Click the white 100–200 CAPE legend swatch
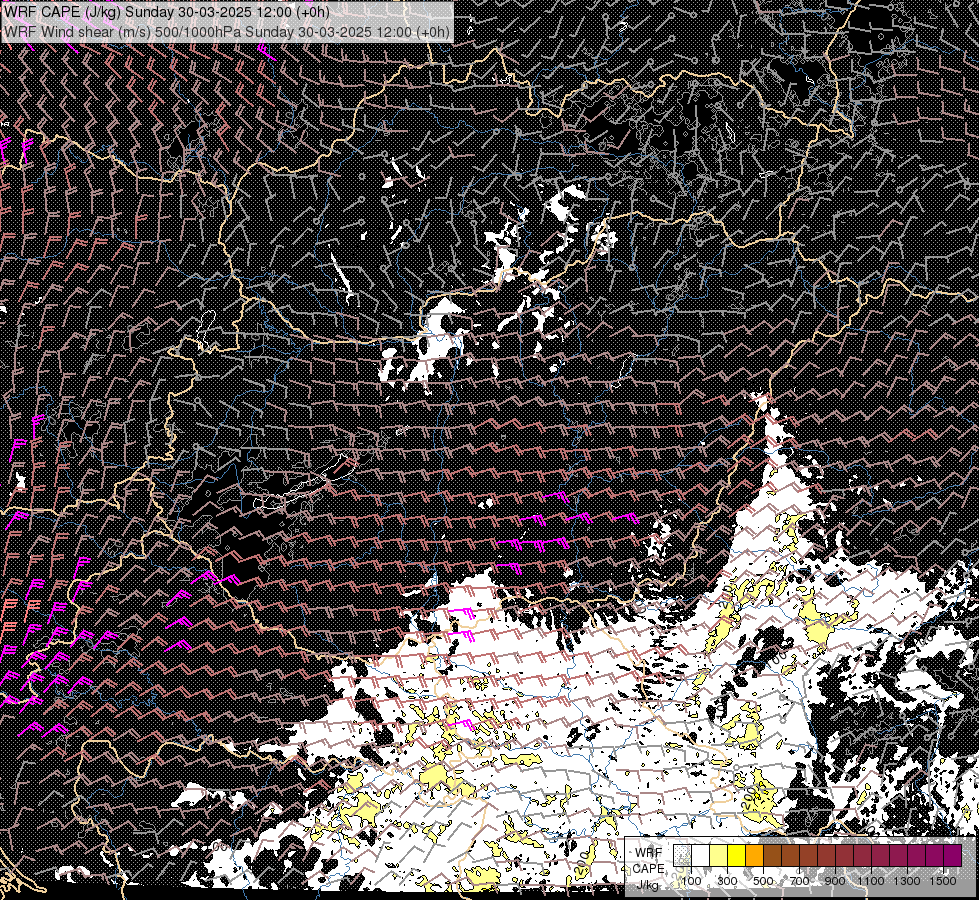The height and width of the screenshot is (900, 979). [701, 855]
